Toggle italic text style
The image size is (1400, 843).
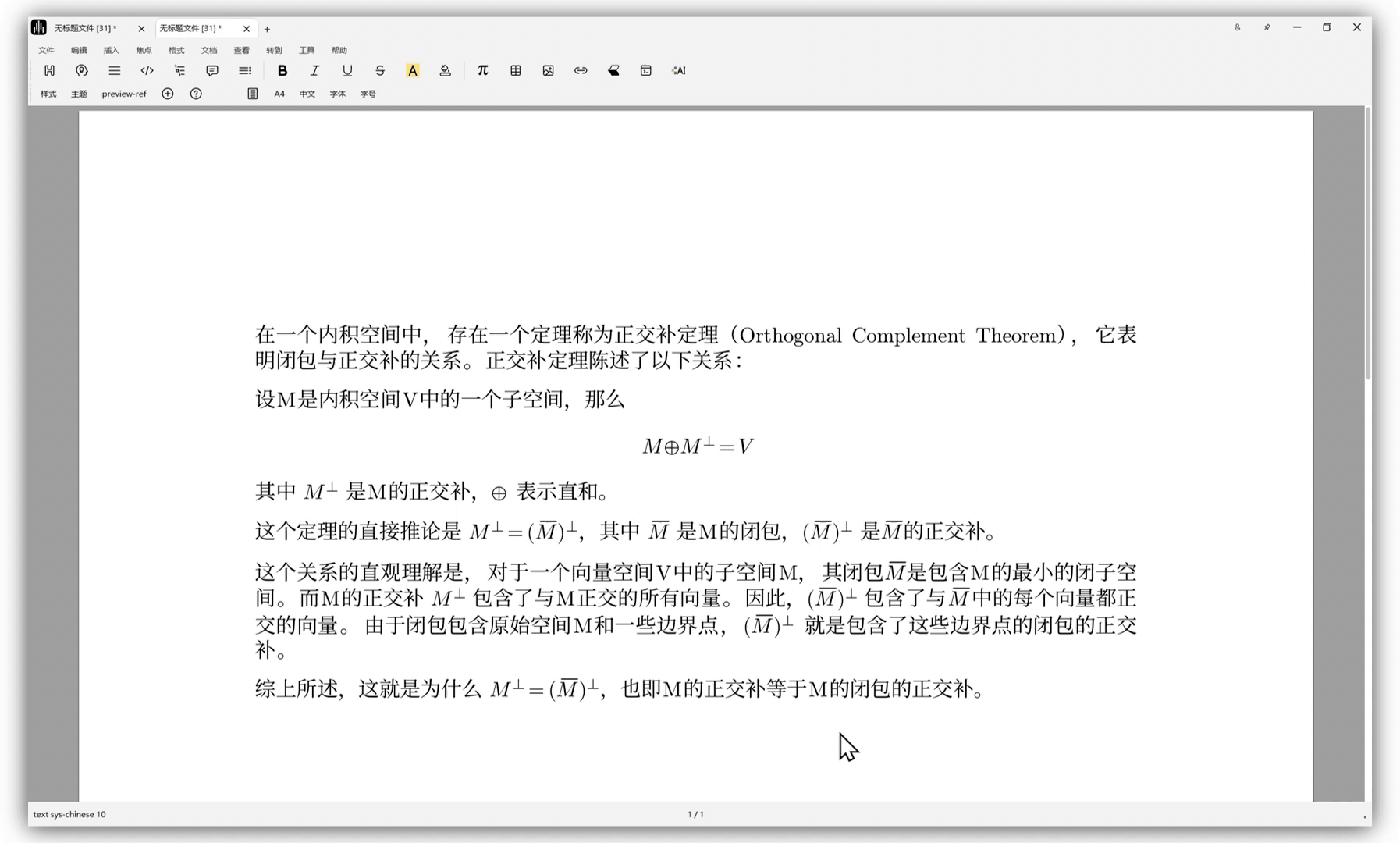[x=314, y=70]
